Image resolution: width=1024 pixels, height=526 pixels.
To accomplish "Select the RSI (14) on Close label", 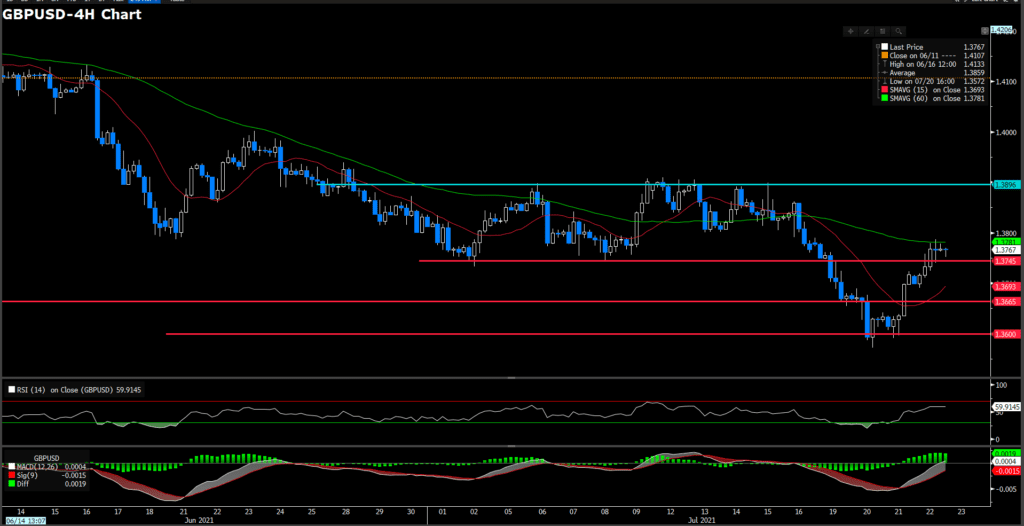I will coord(67,389).
